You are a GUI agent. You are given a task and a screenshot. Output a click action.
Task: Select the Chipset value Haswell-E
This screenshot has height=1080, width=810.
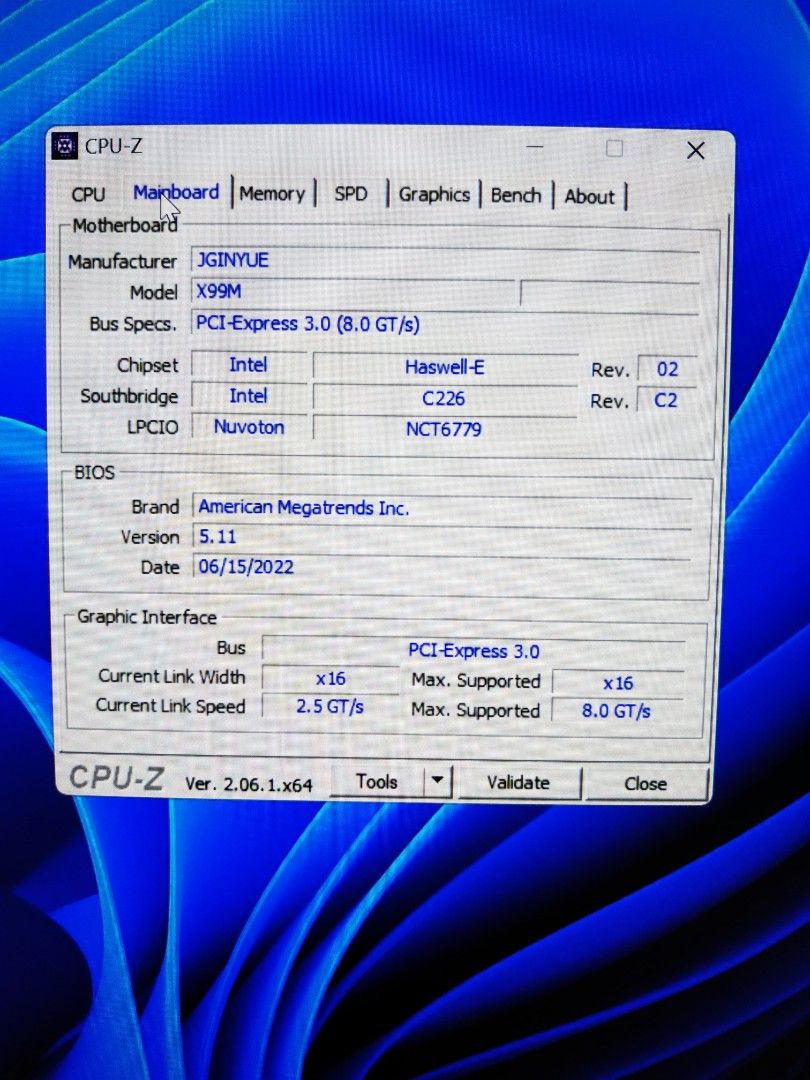tap(444, 366)
